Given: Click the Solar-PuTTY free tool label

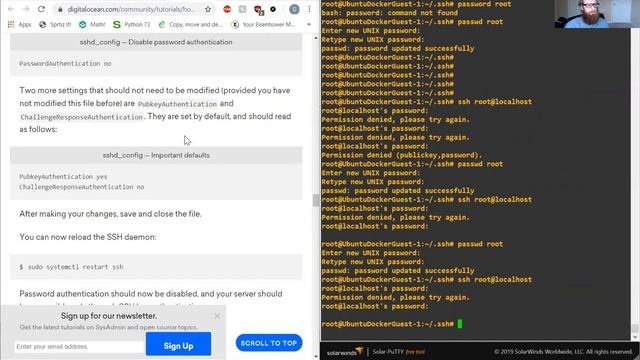Looking at the screenshot, I should pyautogui.click(x=399, y=351).
